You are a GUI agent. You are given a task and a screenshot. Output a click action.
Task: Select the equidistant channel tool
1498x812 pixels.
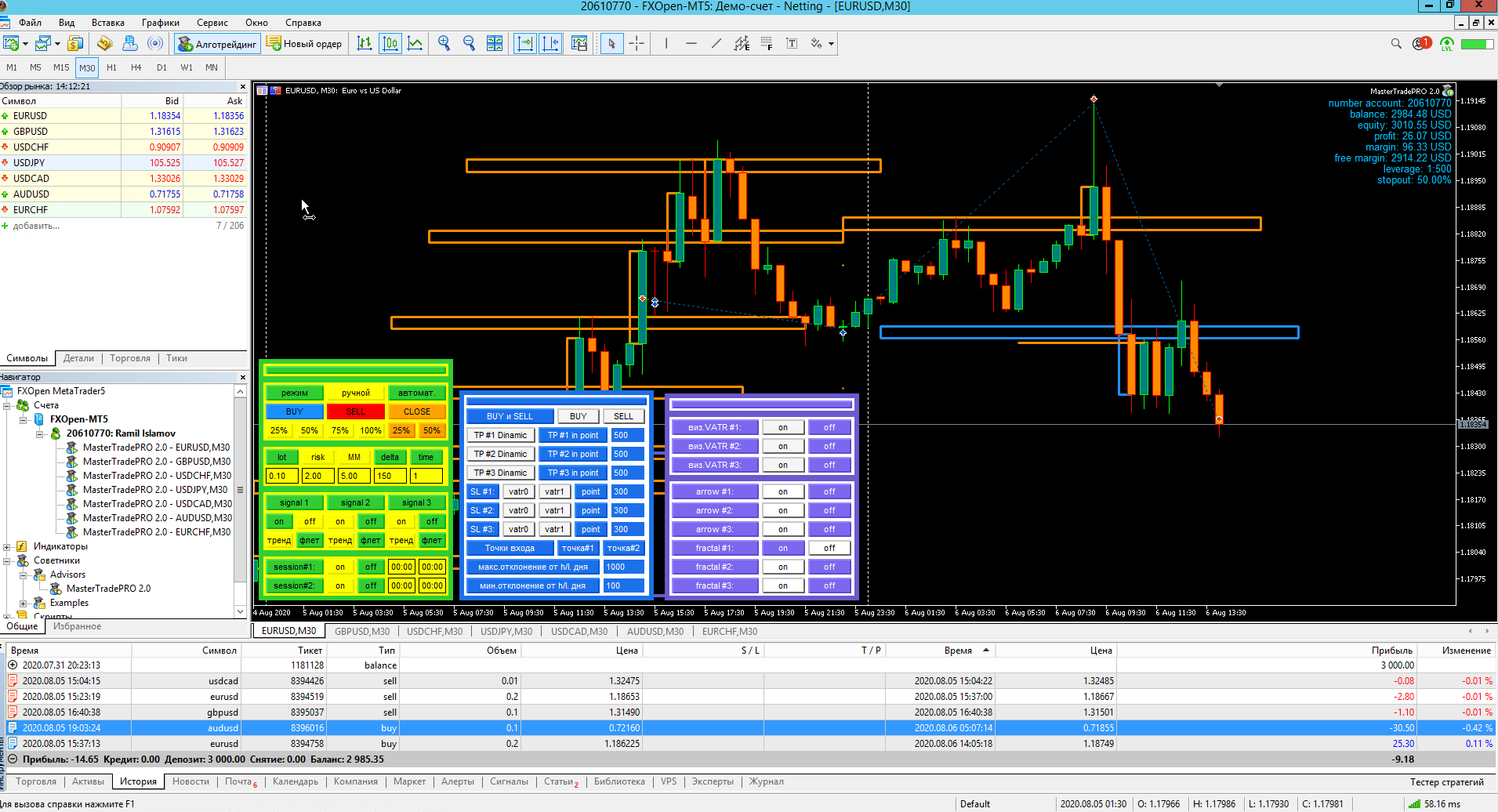(742, 43)
